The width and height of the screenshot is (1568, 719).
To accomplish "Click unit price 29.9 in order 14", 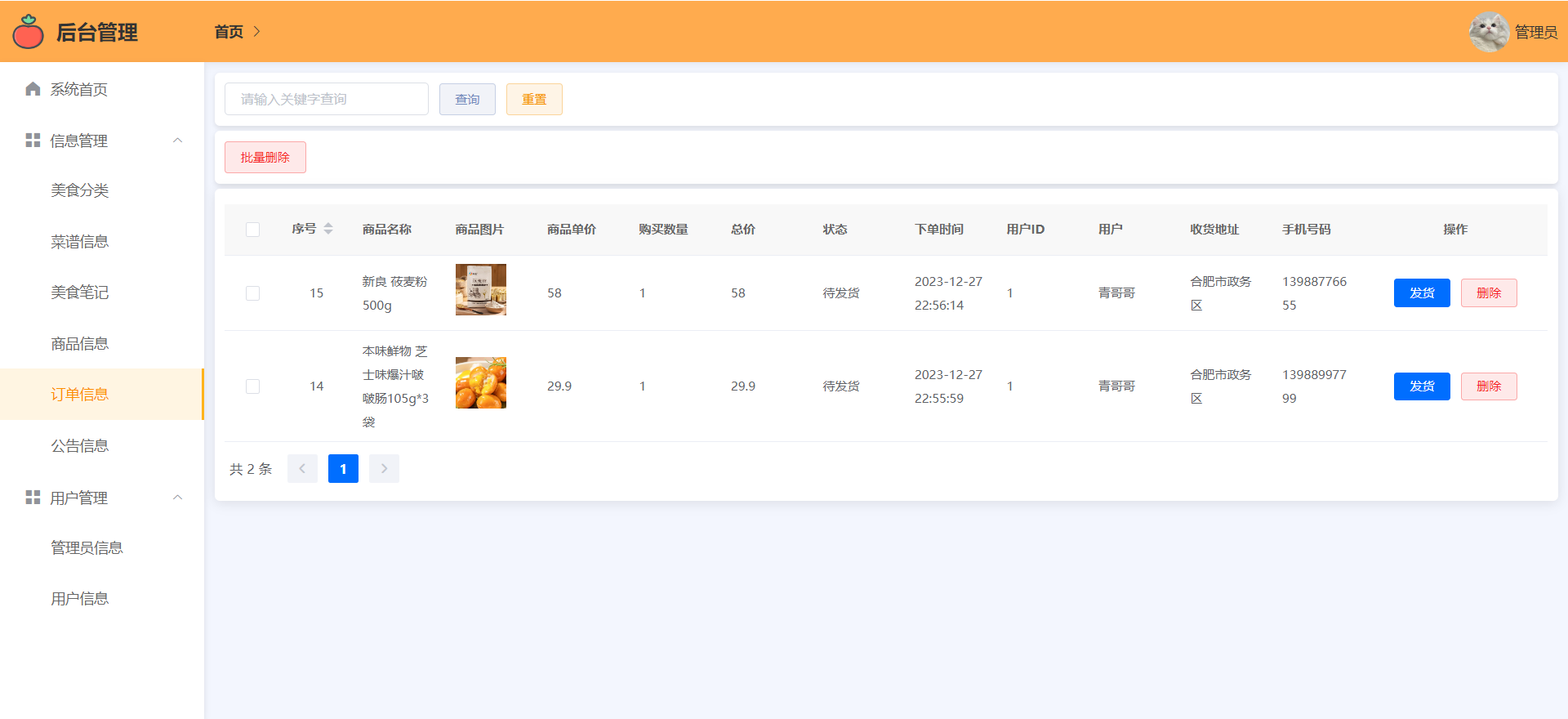I will [559, 386].
